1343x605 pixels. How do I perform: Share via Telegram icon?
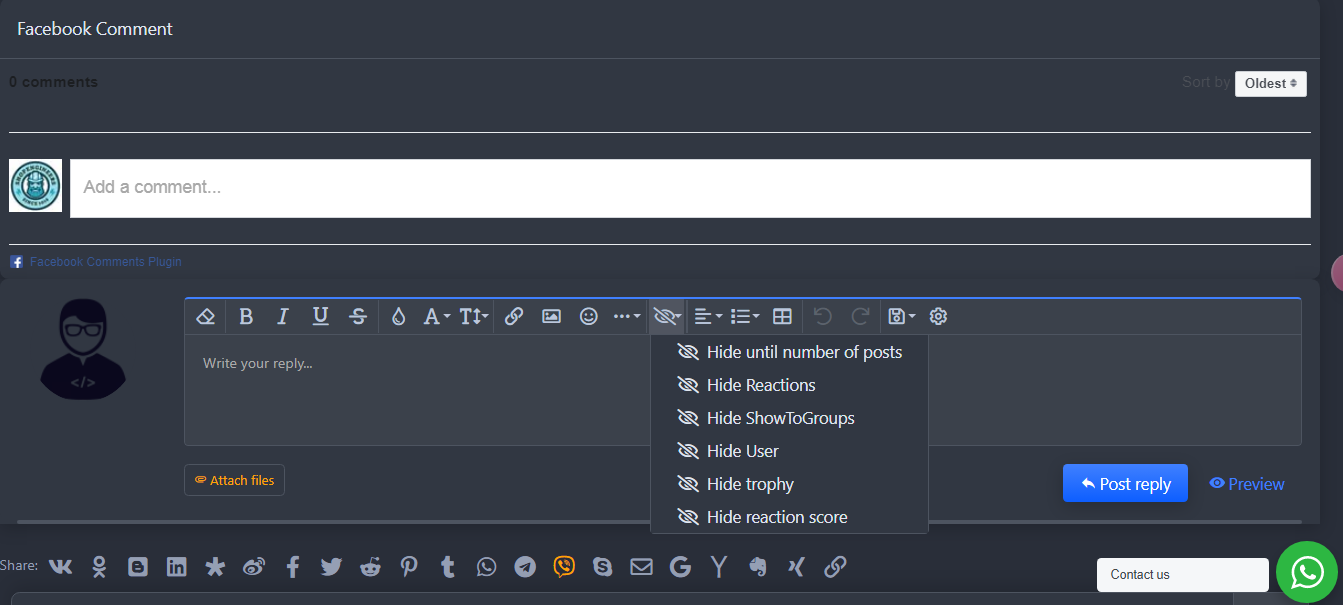[x=525, y=567]
